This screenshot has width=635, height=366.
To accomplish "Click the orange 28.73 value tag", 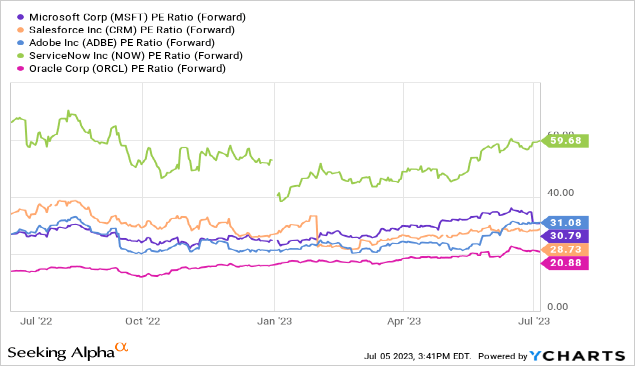I will (565, 249).
